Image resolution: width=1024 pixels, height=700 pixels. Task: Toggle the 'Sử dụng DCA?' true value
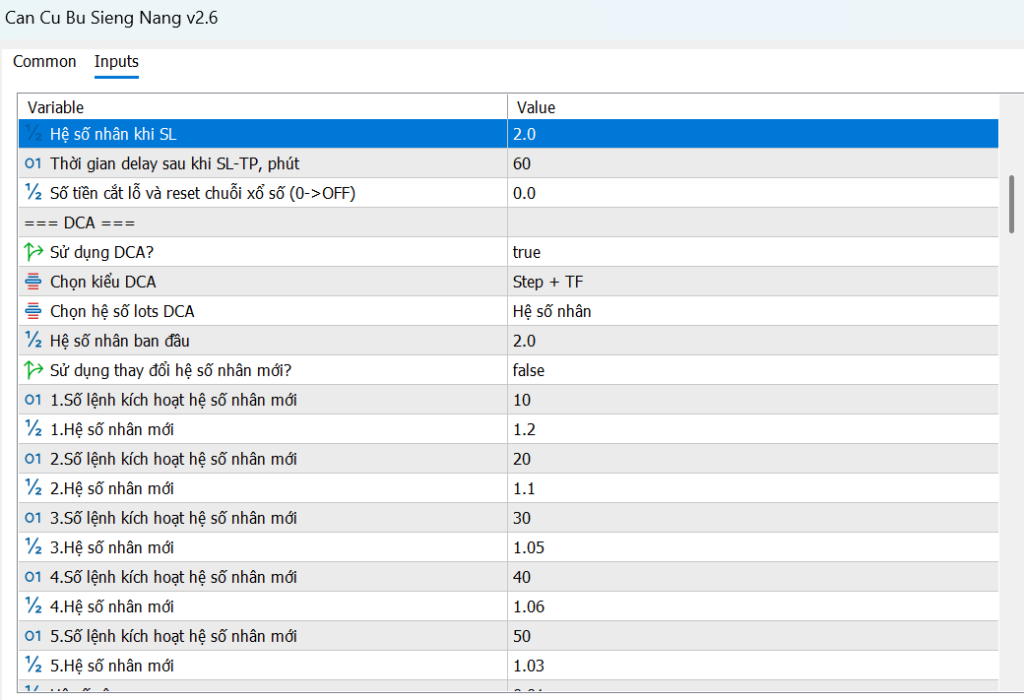click(x=527, y=253)
